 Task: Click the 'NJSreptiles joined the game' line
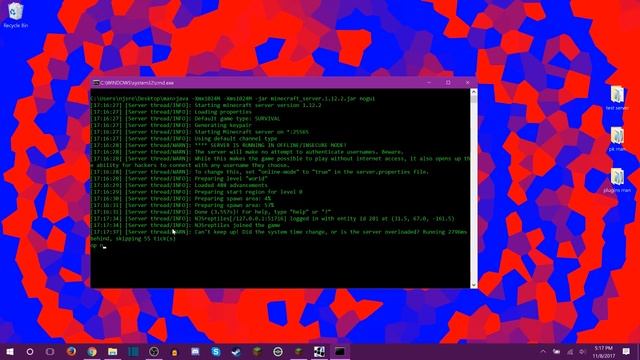click(x=185, y=225)
